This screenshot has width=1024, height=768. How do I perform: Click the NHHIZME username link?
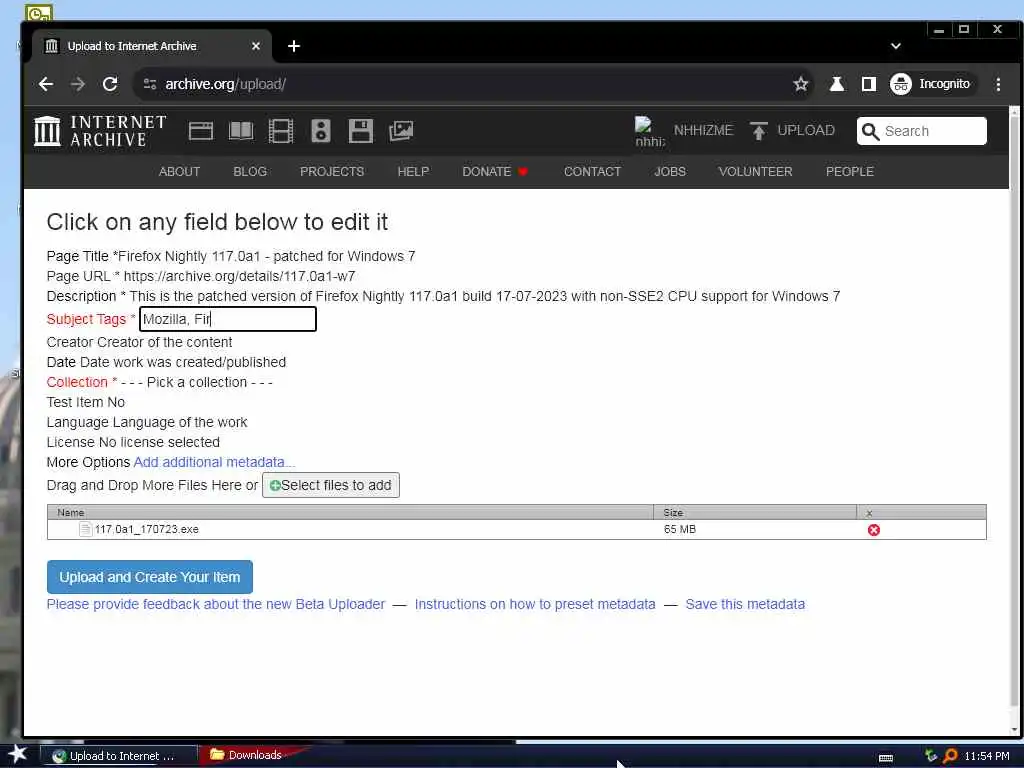[x=703, y=131]
